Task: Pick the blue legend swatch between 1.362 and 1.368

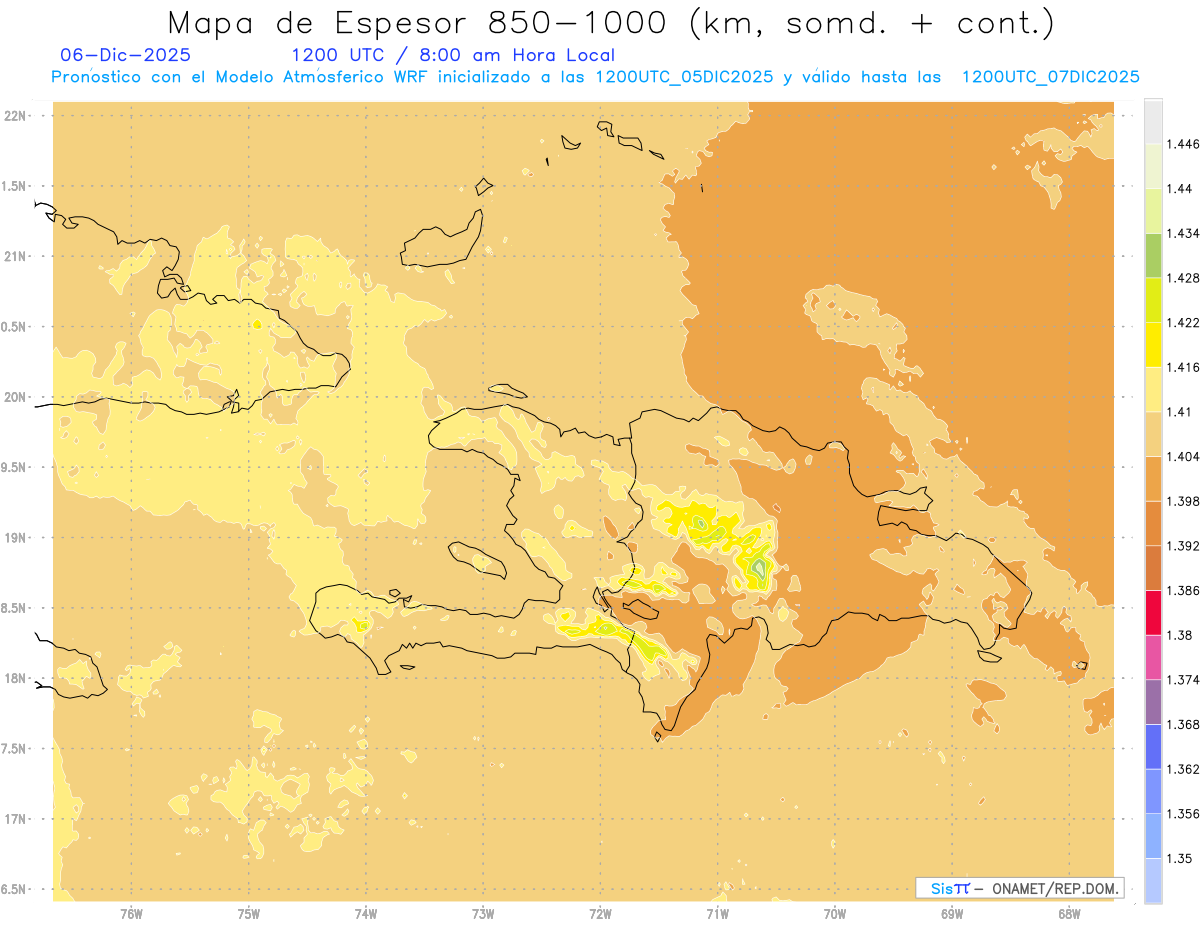Action: click(x=1153, y=747)
